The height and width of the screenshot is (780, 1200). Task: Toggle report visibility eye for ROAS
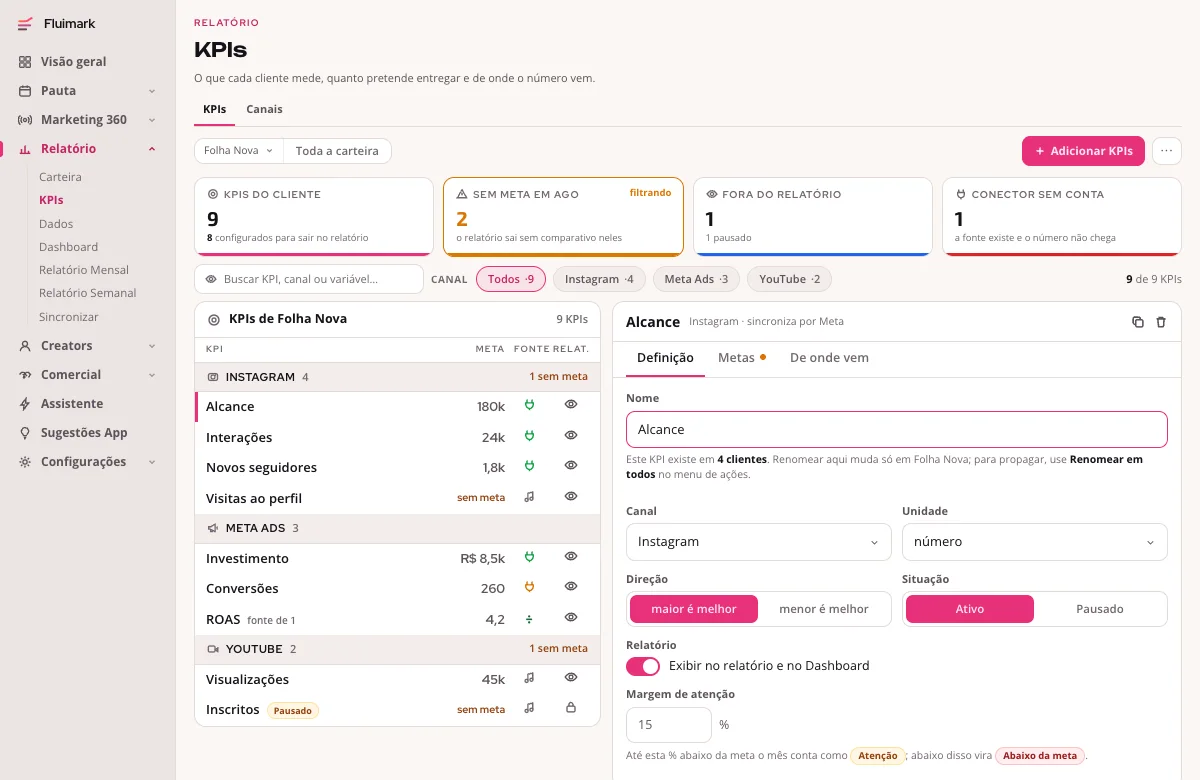coord(571,618)
